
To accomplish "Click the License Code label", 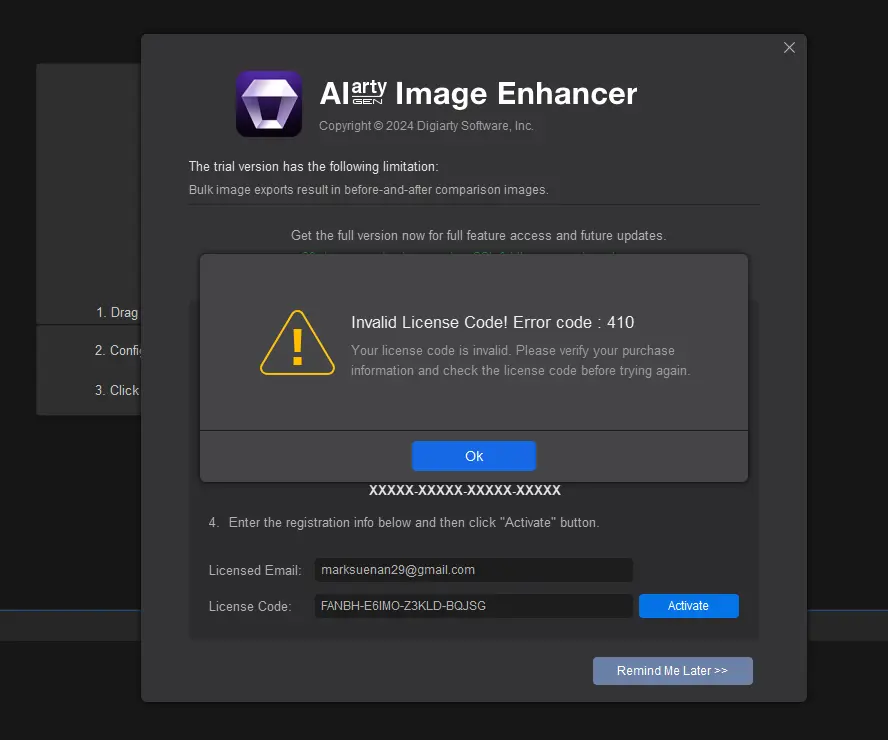I will tap(250, 606).
